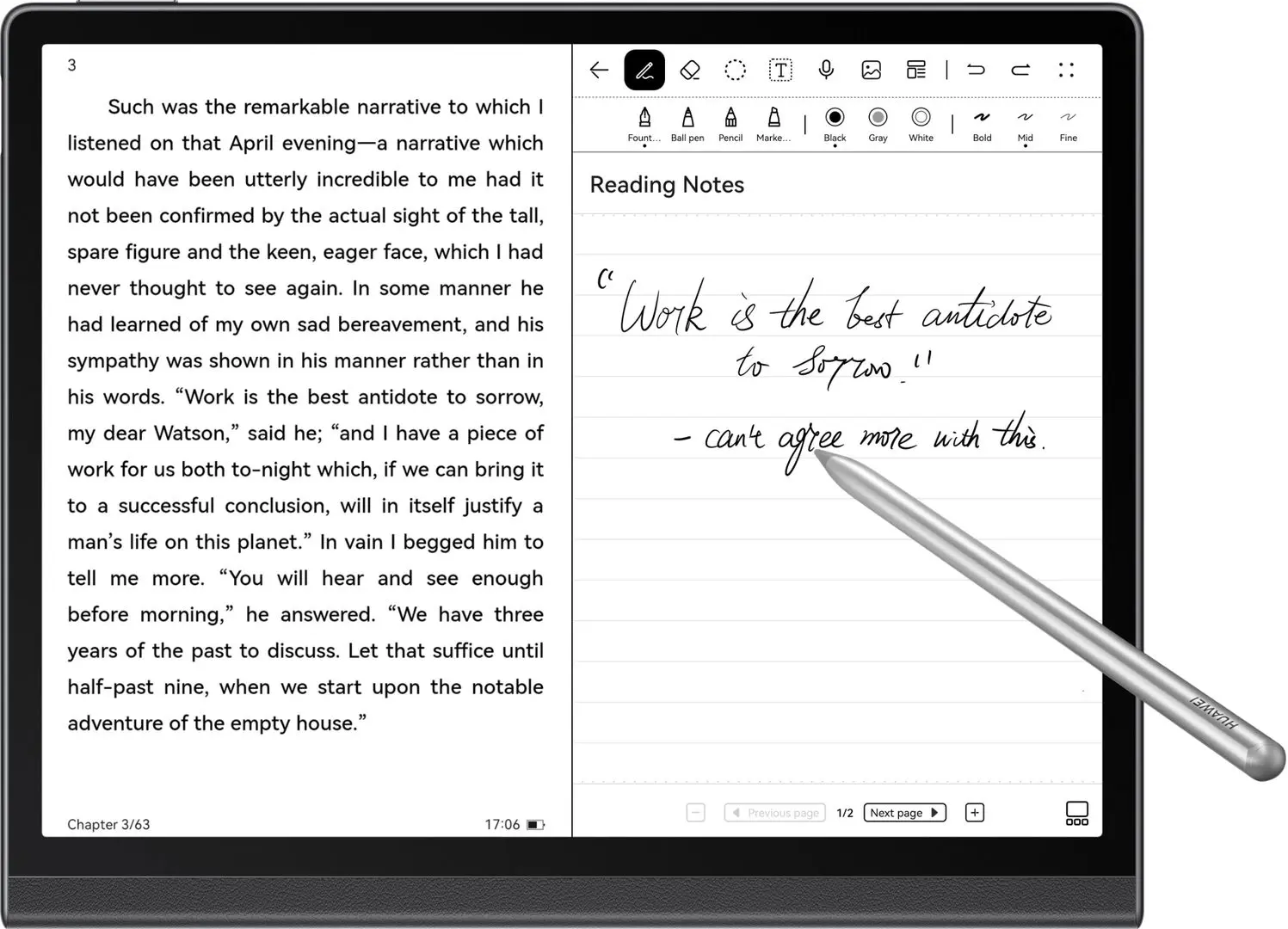The width and height of the screenshot is (1288, 929).
Task: Open the Reading Notes page
Action: click(x=667, y=185)
